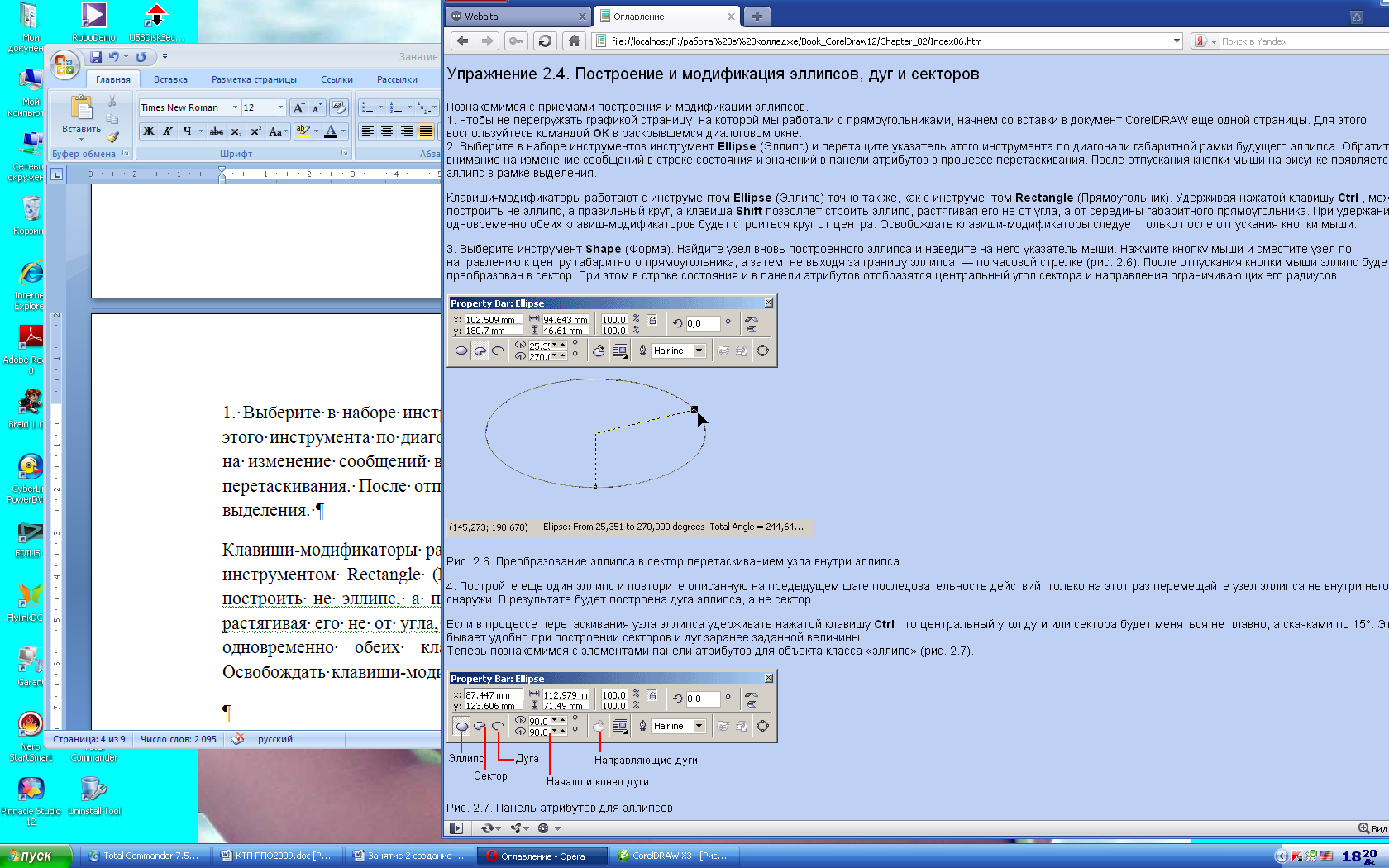
Task: Open a new tab in Opera
Action: click(757, 16)
